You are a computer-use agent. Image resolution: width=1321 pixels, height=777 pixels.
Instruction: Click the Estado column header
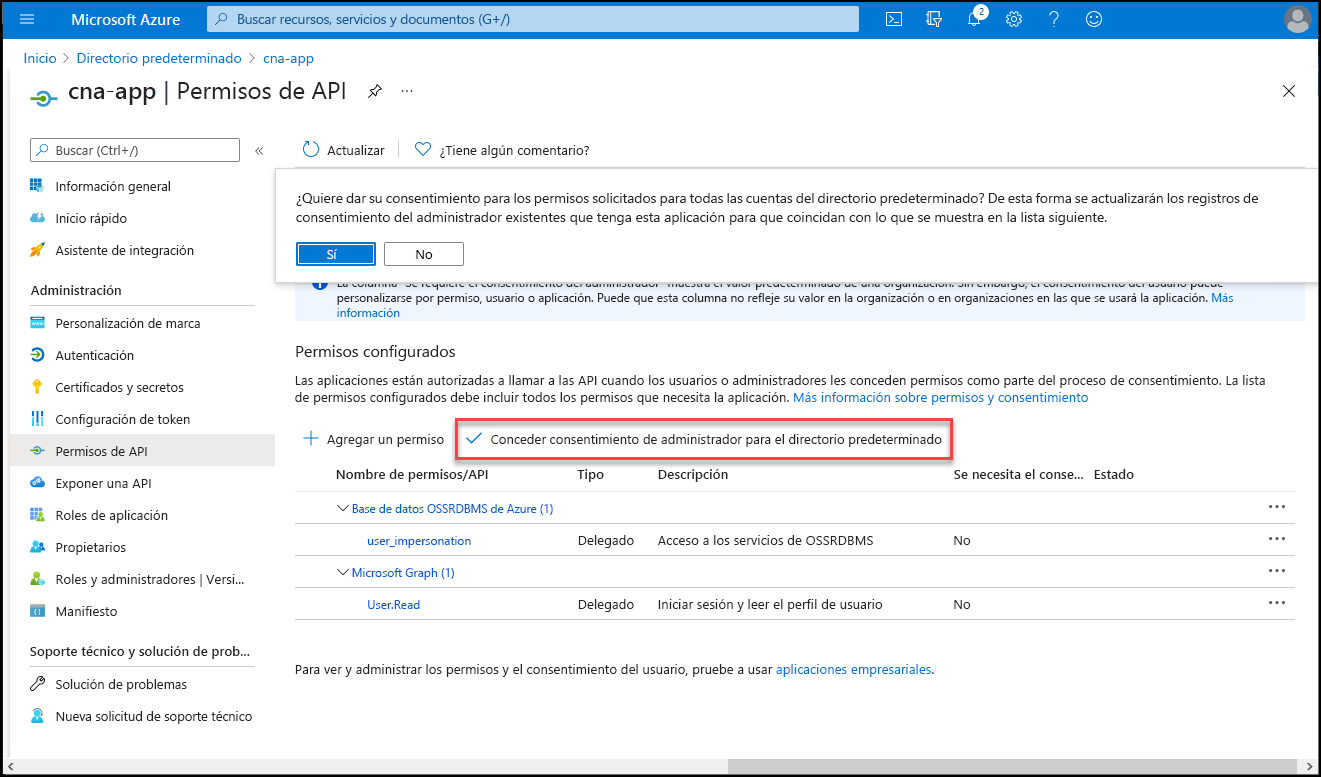1114,474
